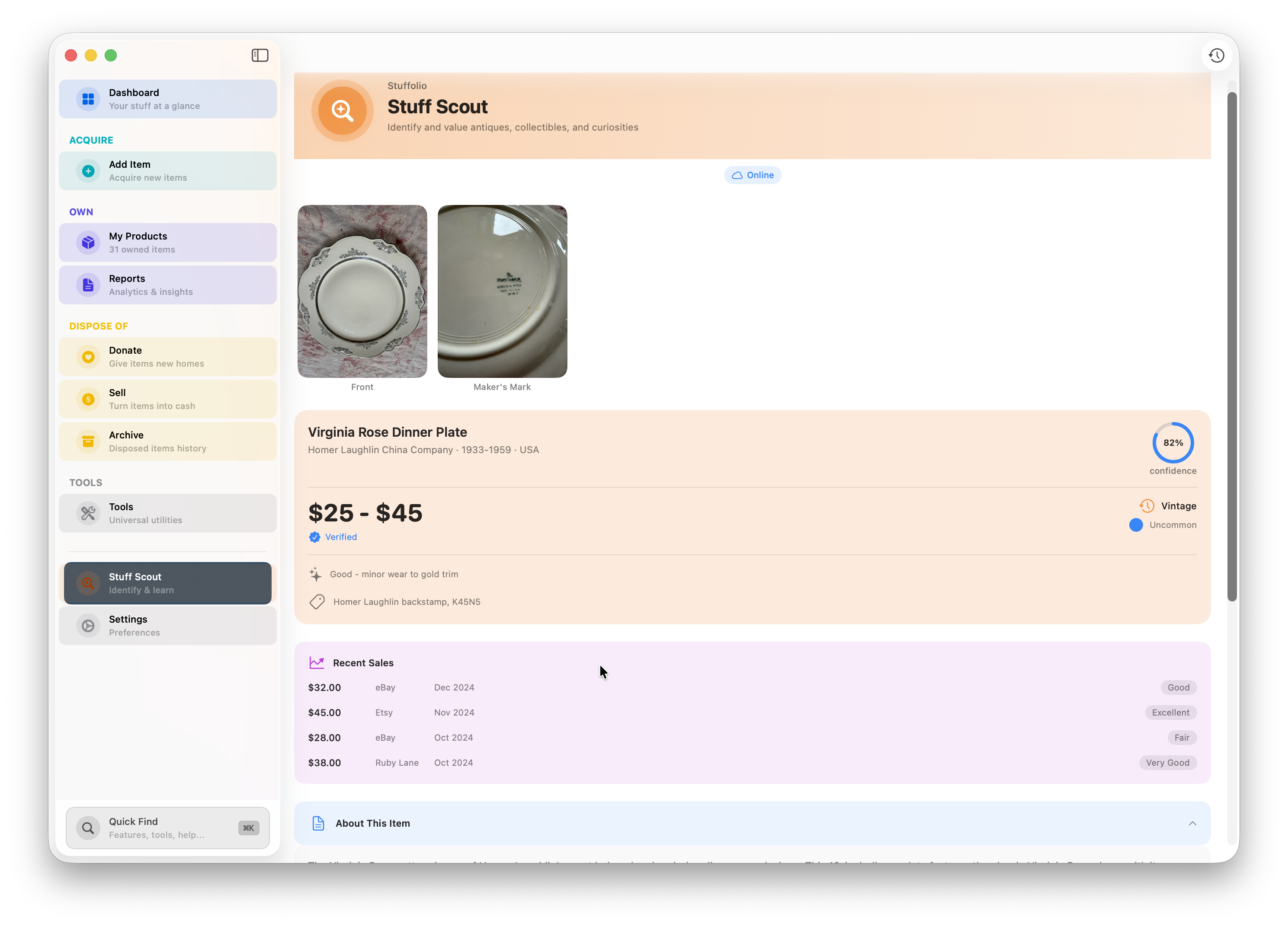Click the My Products box icon
1288x927 pixels.
88,243
